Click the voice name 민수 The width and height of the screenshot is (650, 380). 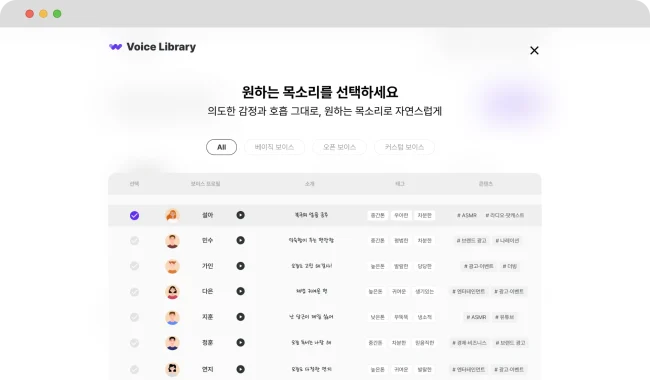click(x=207, y=240)
